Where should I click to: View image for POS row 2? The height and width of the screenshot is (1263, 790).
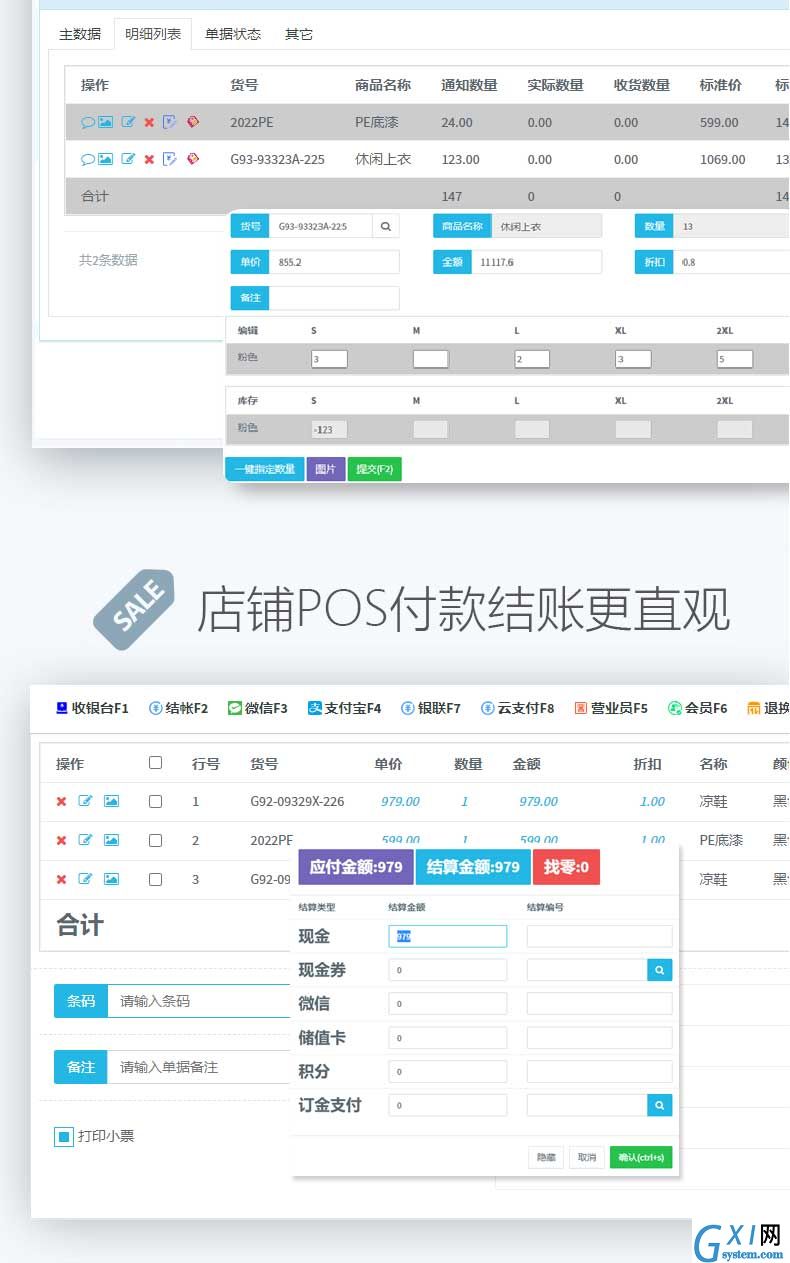(x=111, y=840)
